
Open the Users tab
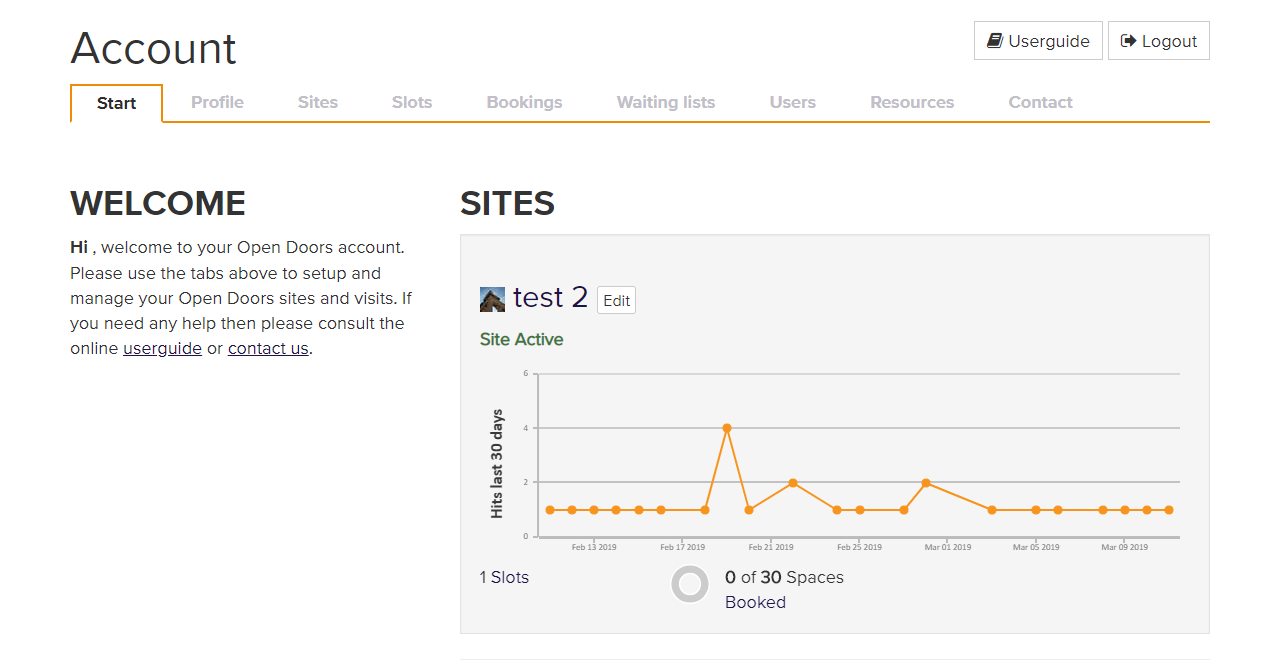[x=793, y=102]
